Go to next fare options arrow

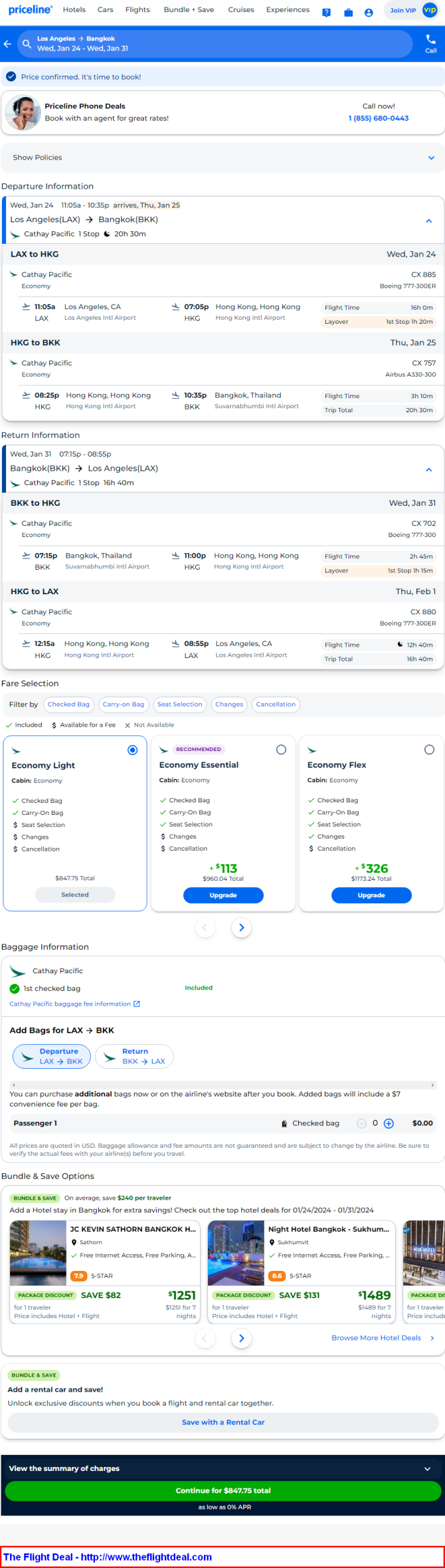tap(242, 927)
